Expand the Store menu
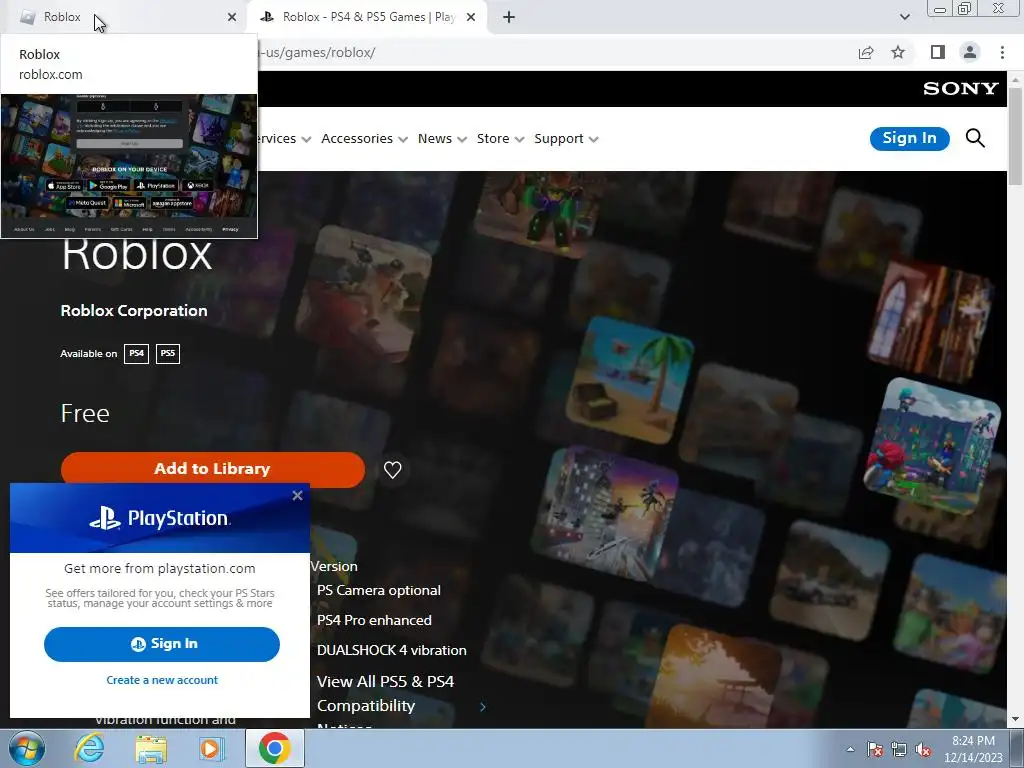The width and height of the screenshot is (1024, 768). 500,138
